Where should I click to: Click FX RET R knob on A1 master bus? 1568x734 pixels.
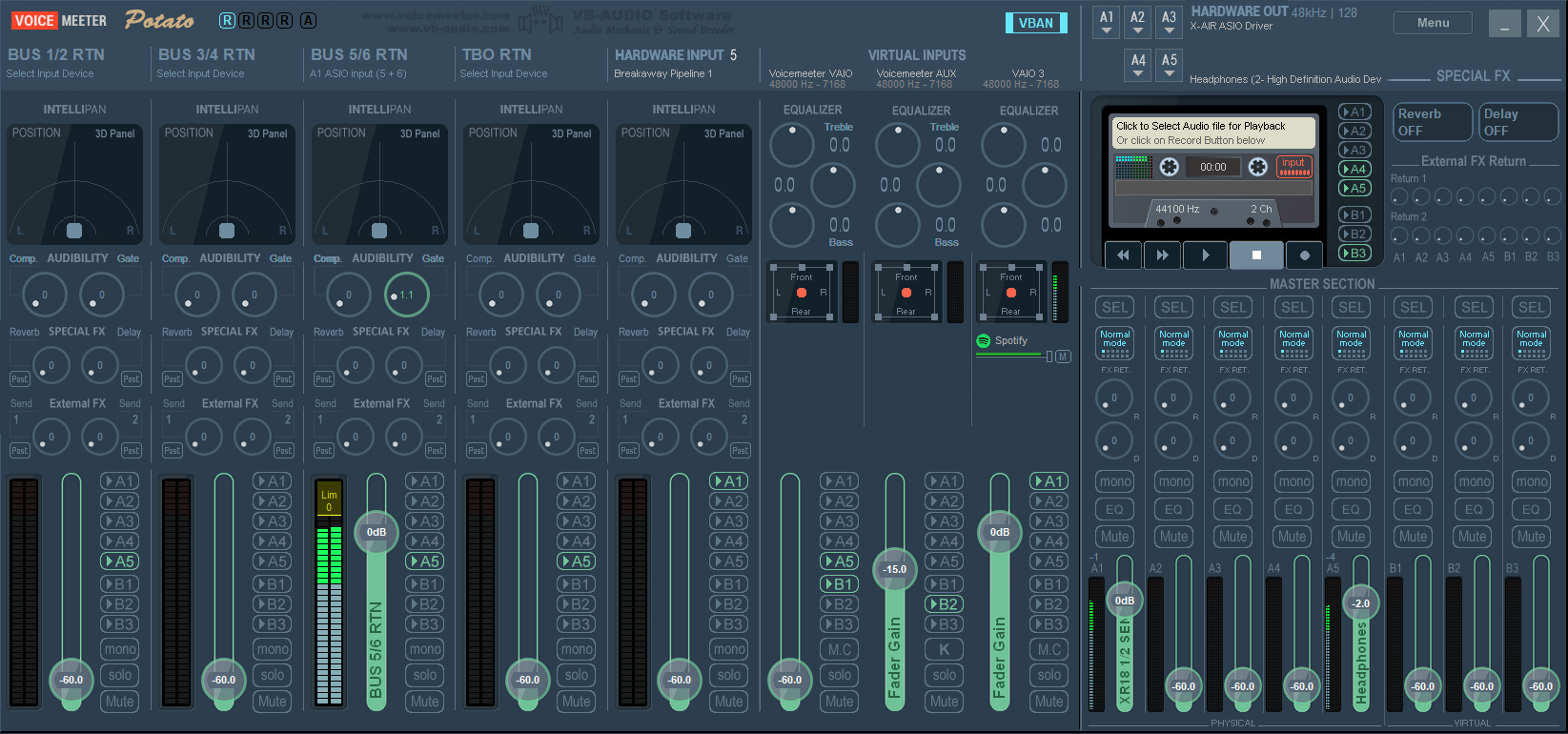coord(1113,398)
